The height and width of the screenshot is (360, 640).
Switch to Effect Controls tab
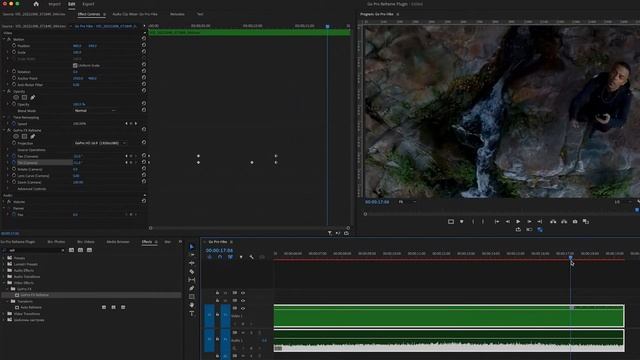pos(89,14)
